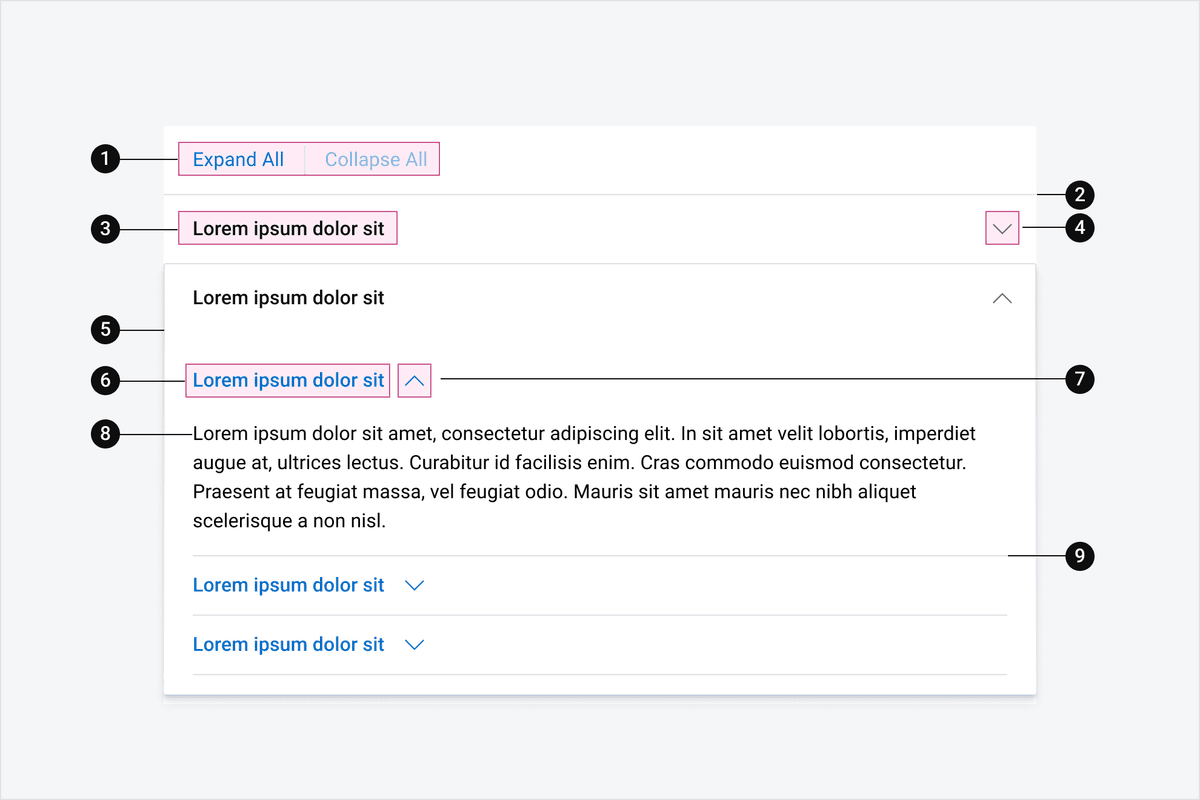Click annotation marker number 1
The image size is (1200, 800).
click(x=105, y=160)
